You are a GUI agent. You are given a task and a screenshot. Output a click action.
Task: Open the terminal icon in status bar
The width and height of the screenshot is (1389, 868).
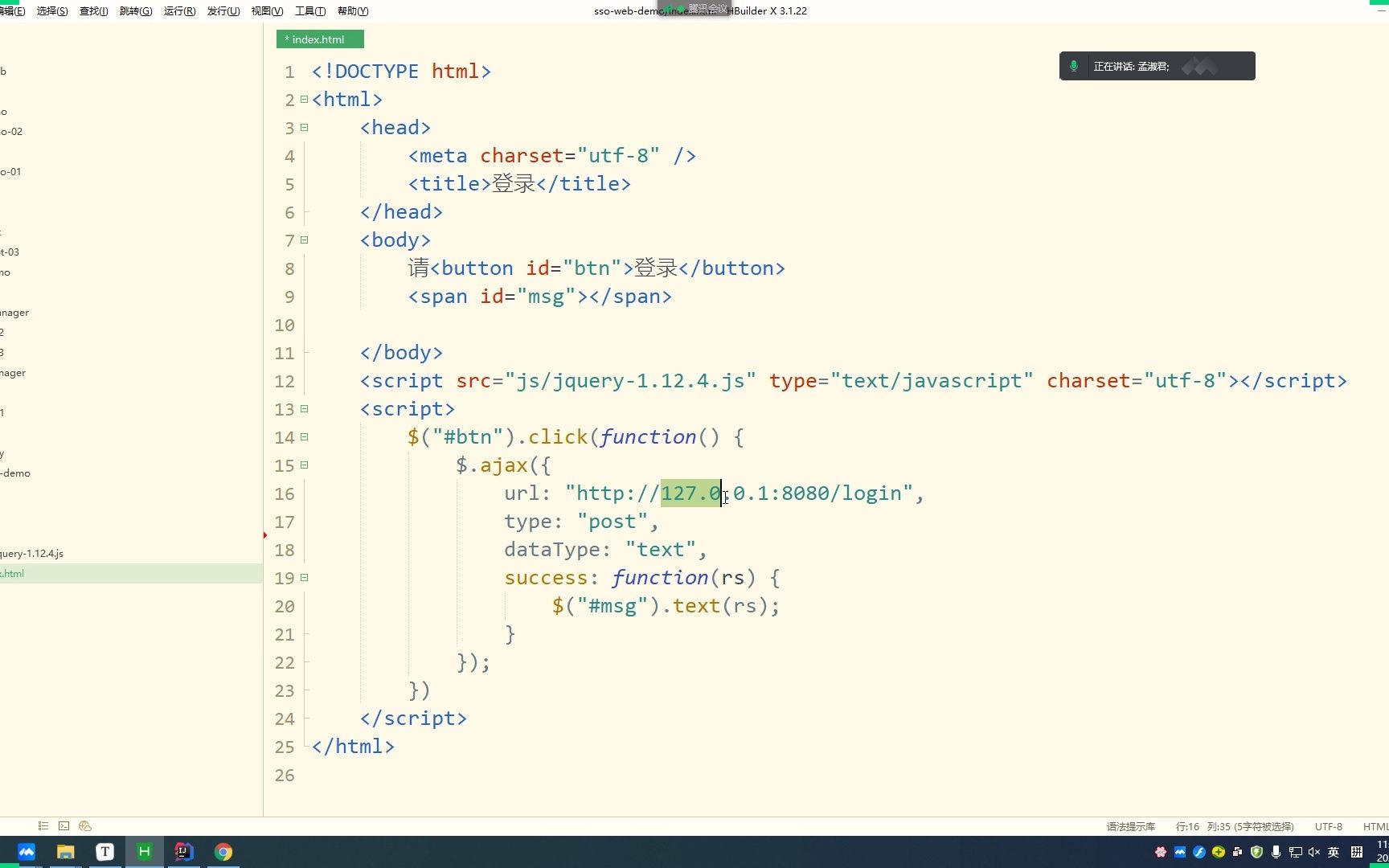[64, 826]
